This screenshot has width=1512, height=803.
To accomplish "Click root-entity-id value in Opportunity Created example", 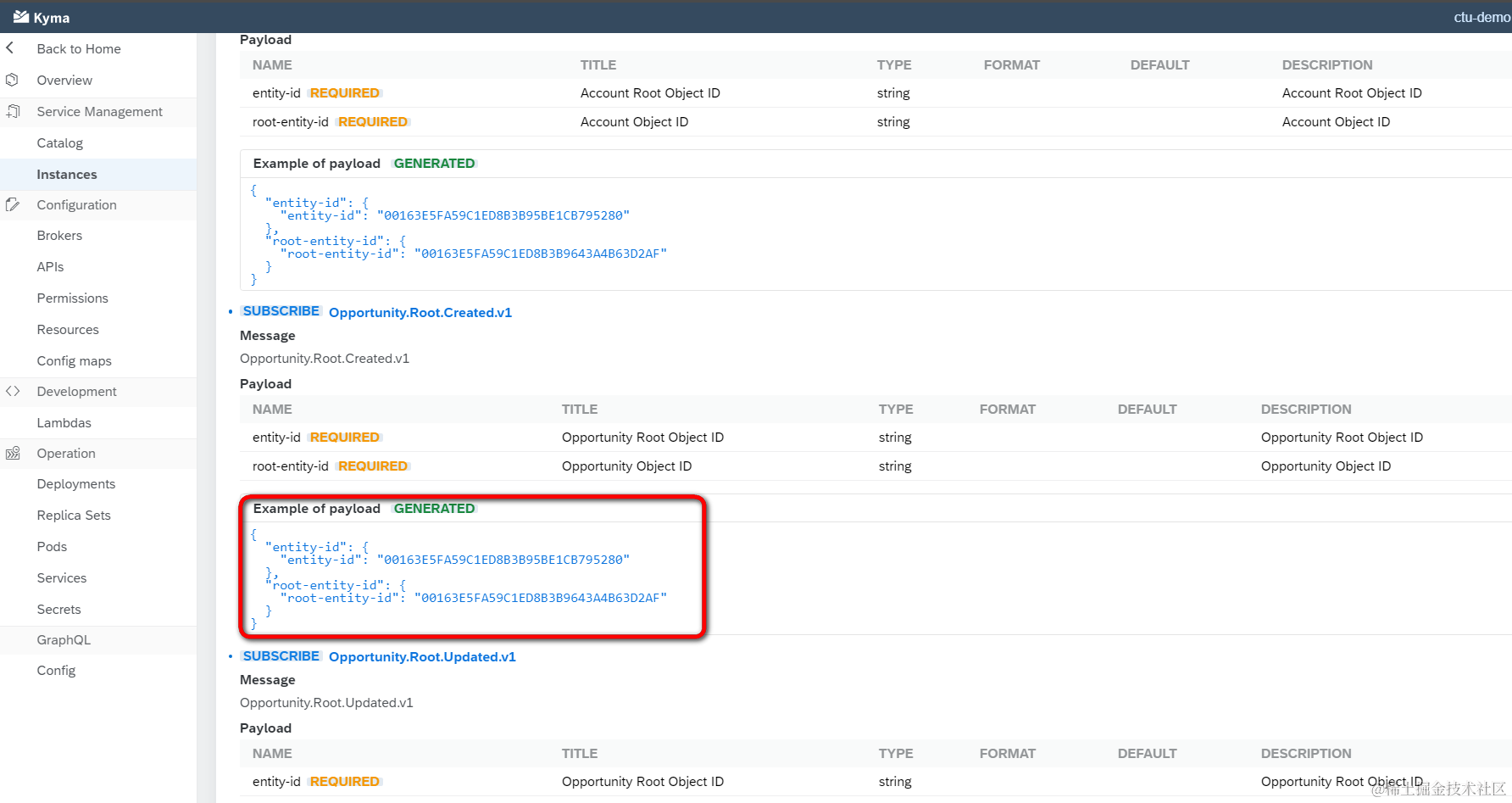I will click(x=541, y=598).
